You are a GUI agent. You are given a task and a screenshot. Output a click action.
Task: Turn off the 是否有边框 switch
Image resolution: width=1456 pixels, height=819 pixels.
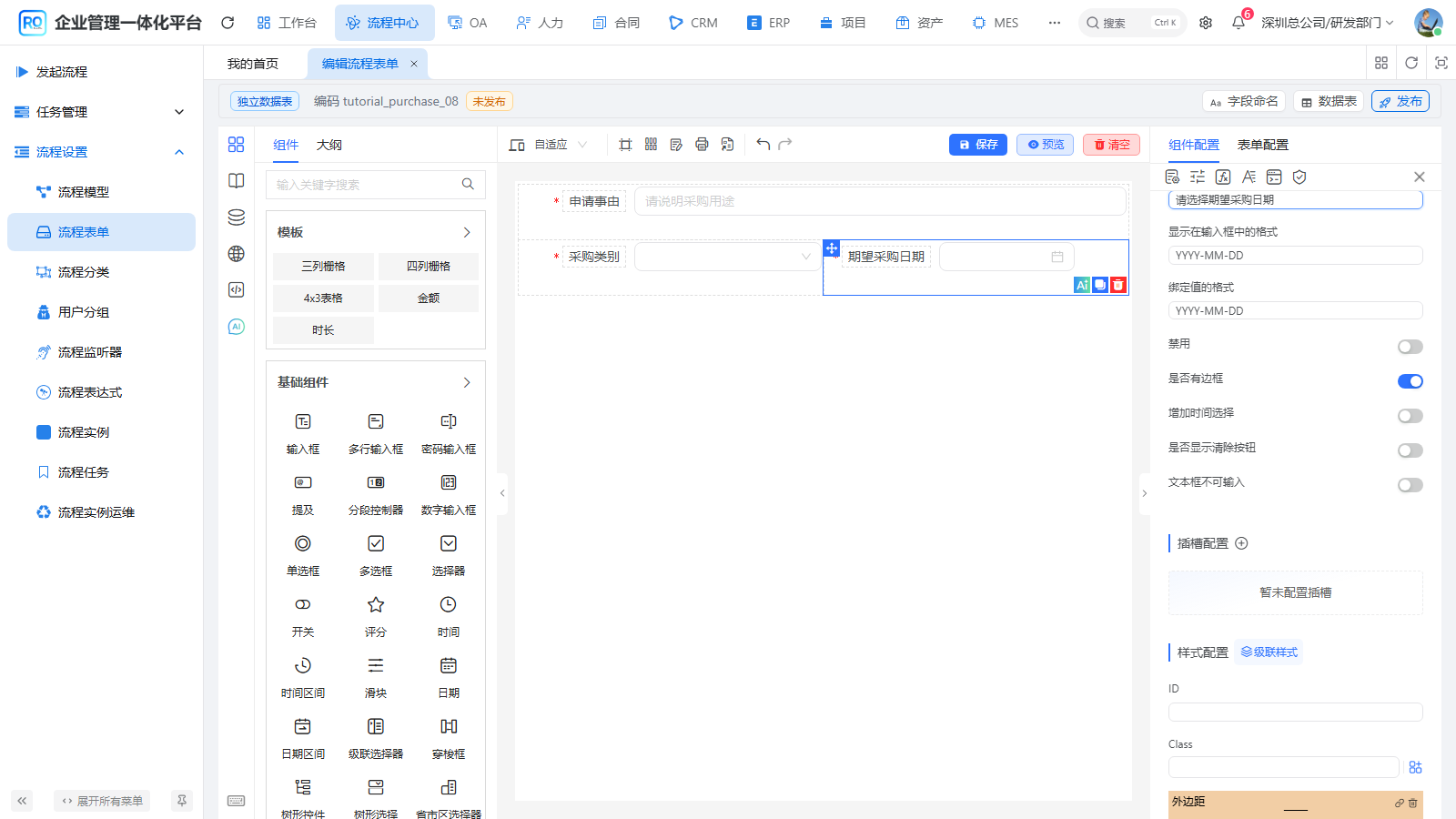(1410, 381)
